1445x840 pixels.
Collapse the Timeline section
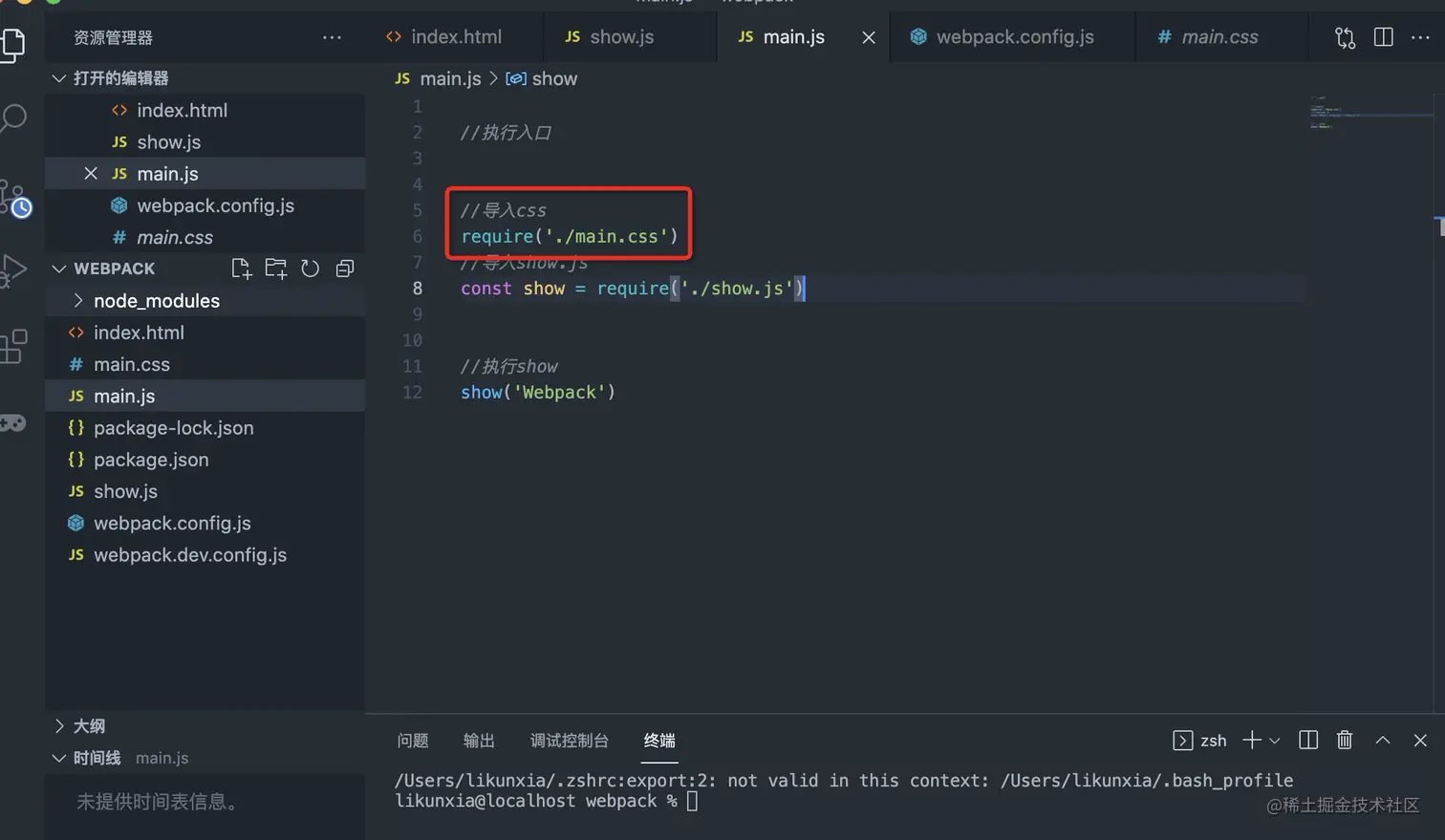pyautogui.click(x=59, y=758)
